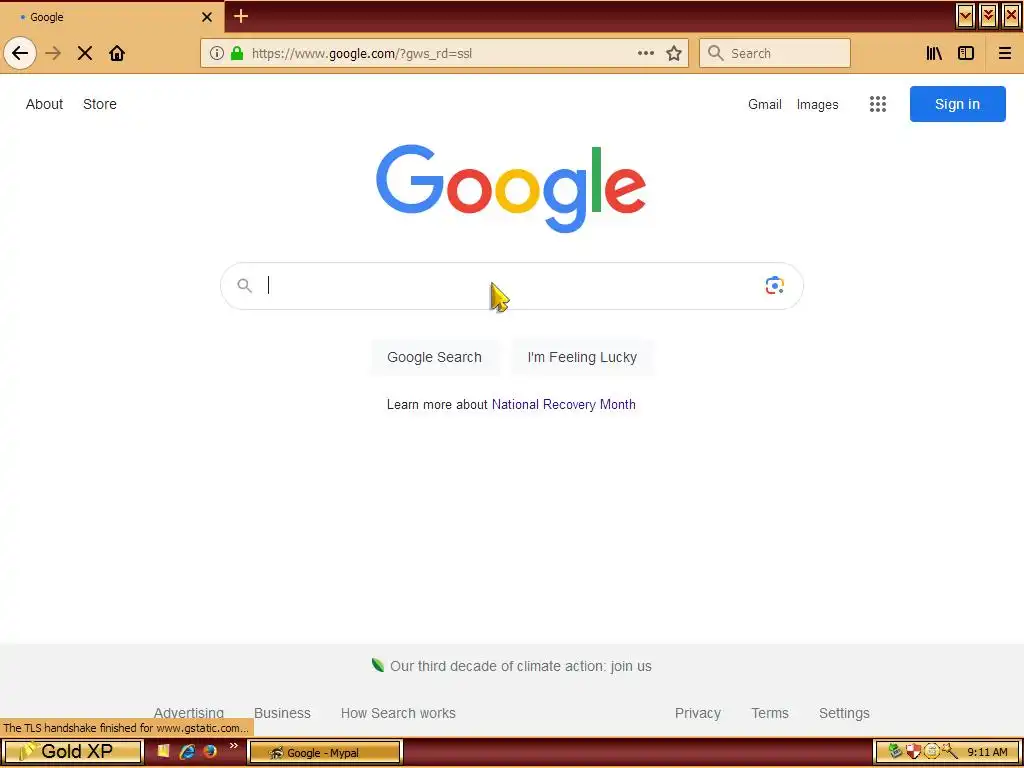Click the yellow notes quick launch icon

point(163,751)
